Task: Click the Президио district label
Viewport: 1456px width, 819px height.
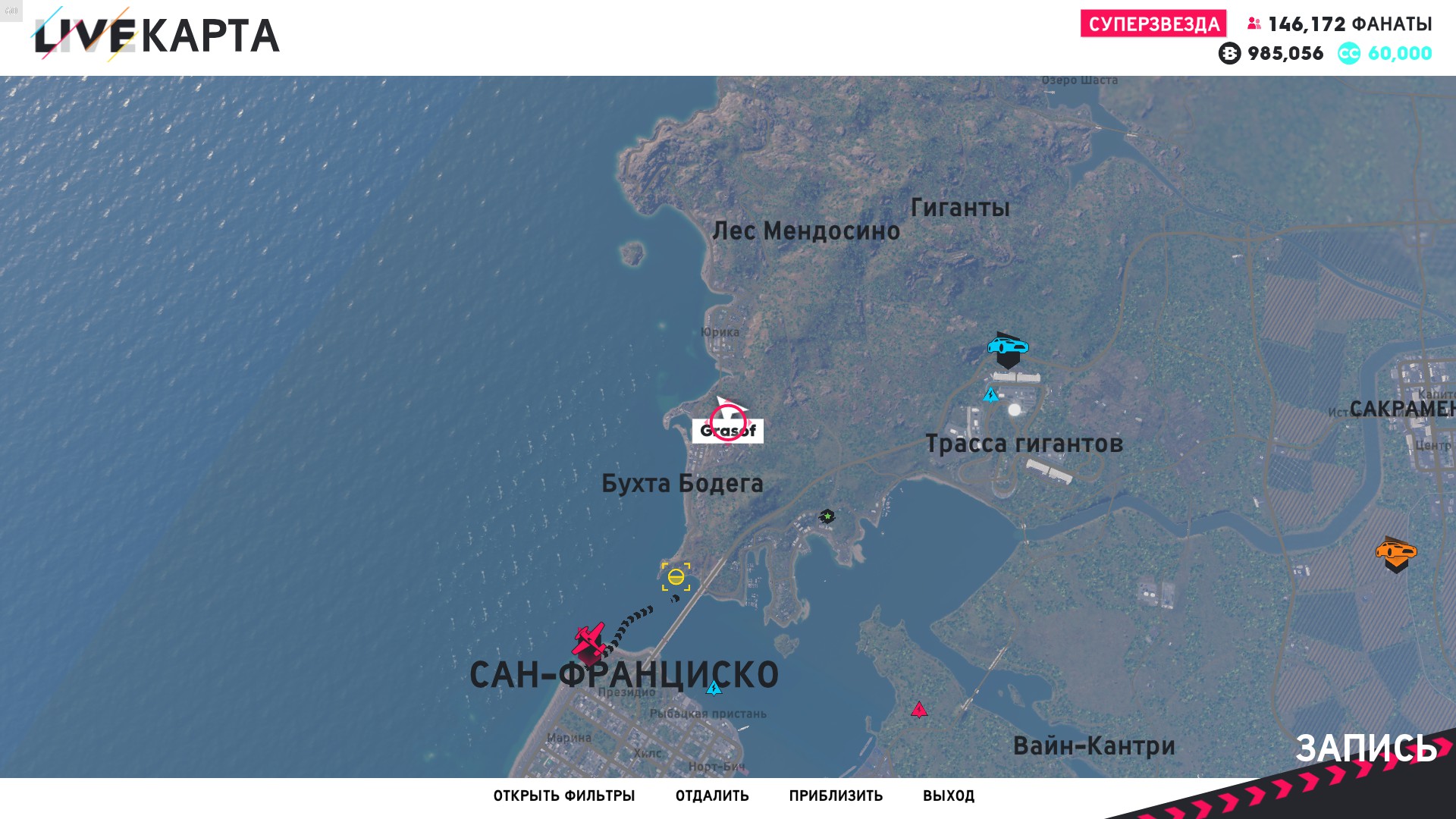Action: pos(626,692)
